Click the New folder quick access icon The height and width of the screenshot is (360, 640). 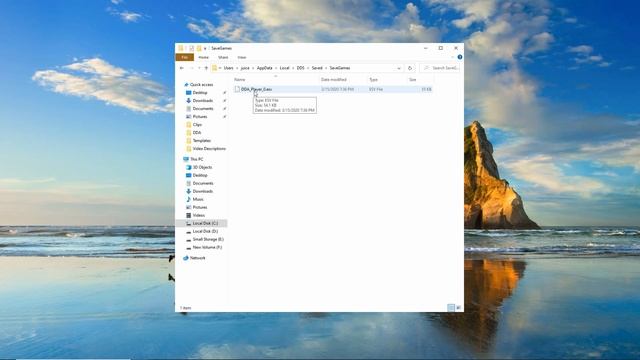pyautogui.click(x=199, y=48)
